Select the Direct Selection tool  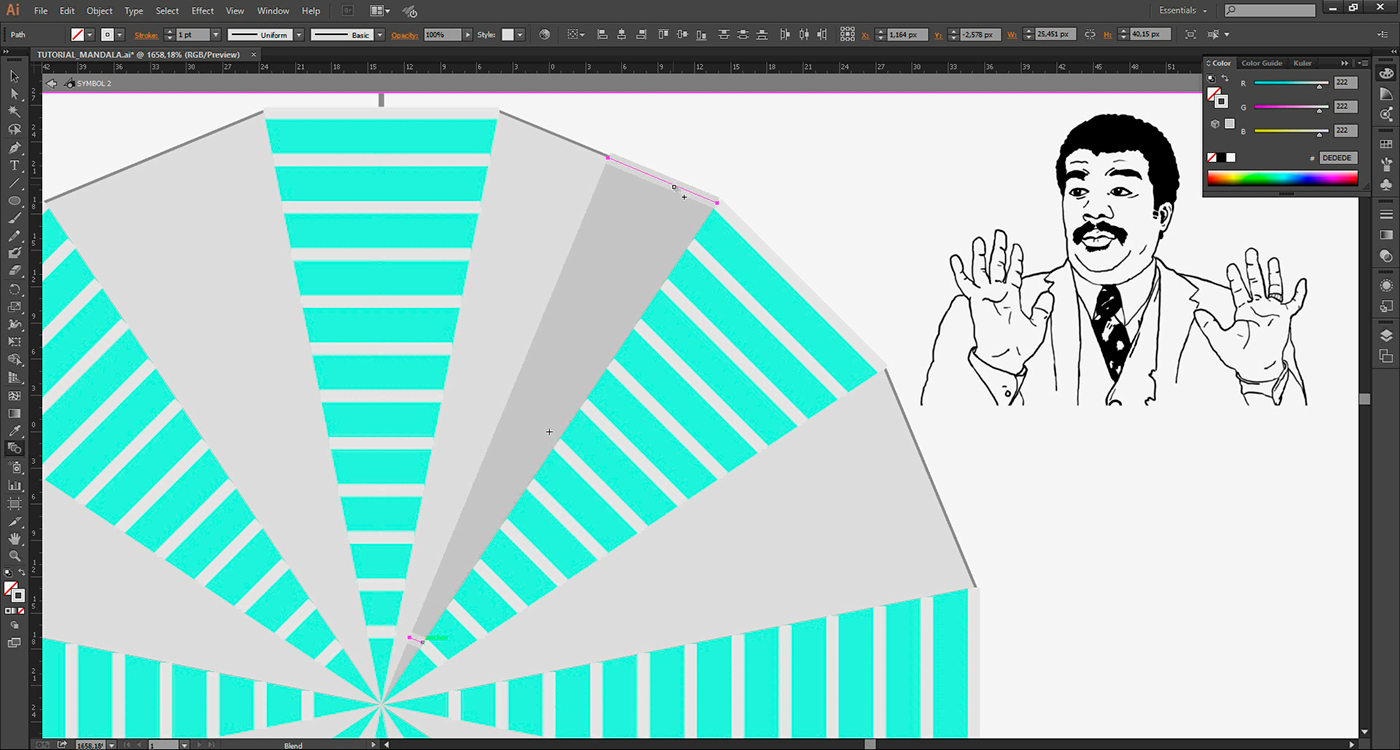click(15, 94)
